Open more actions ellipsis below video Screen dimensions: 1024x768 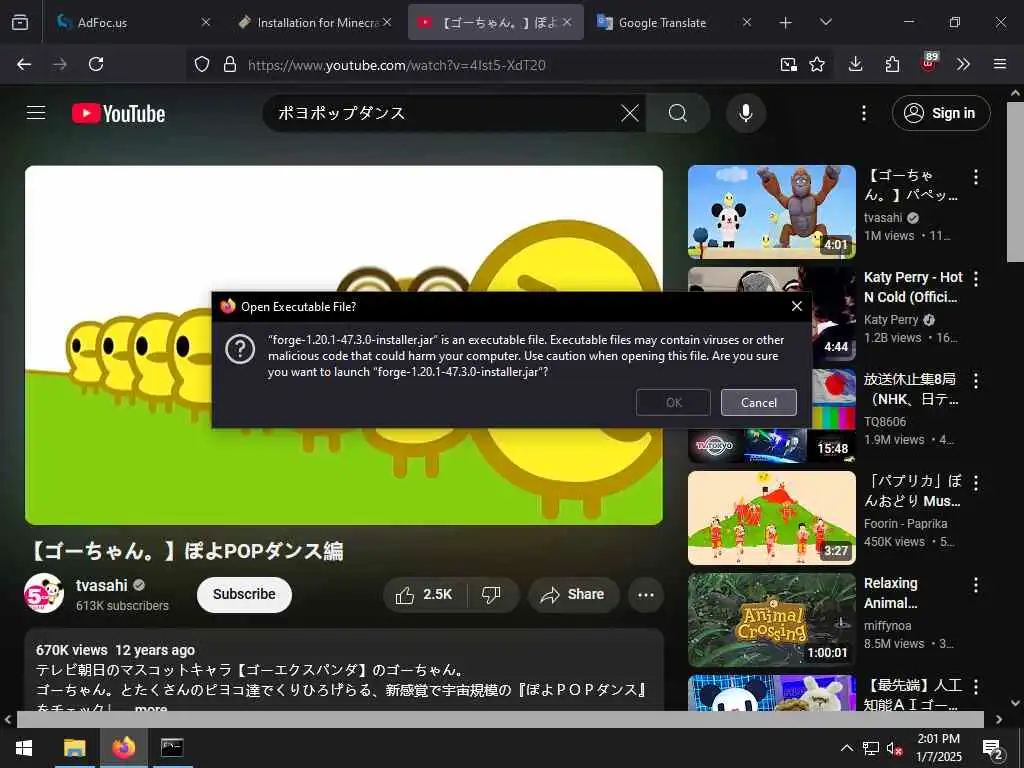click(x=646, y=594)
